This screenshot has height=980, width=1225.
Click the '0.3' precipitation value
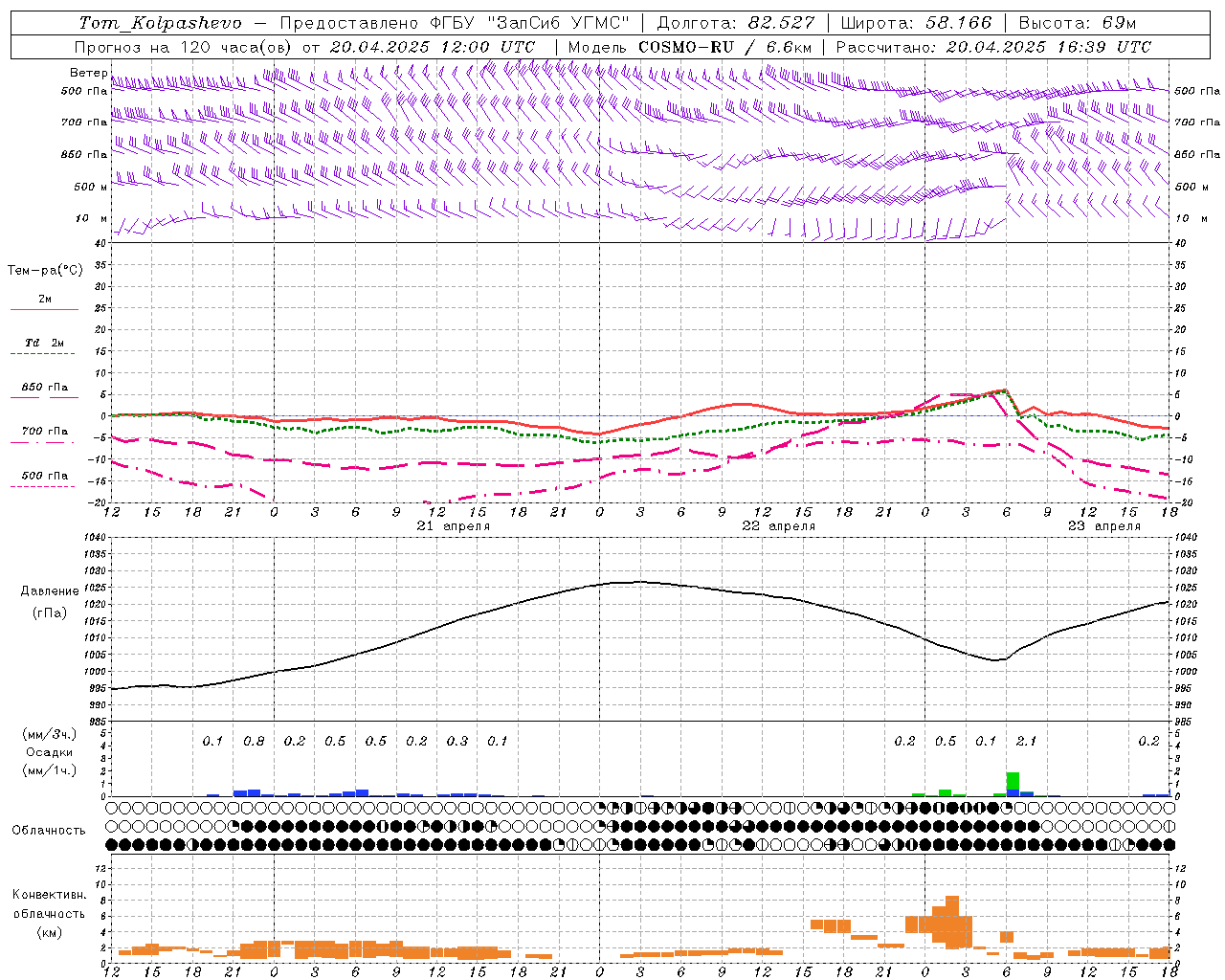pyautogui.click(x=457, y=741)
